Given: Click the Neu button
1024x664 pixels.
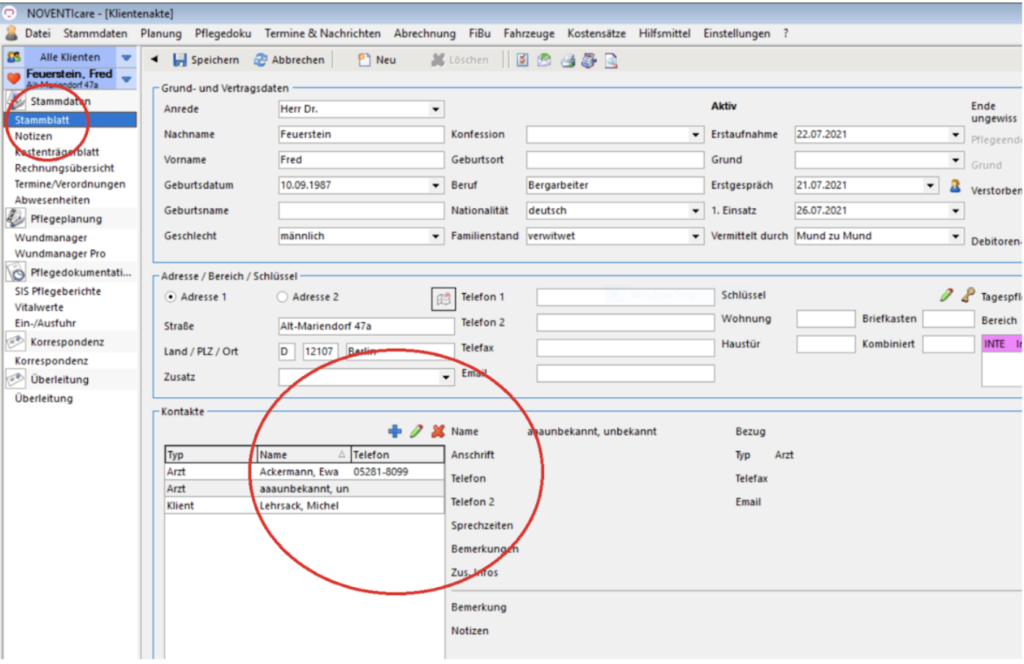Looking at the screenshot, I should click(377, 60).
